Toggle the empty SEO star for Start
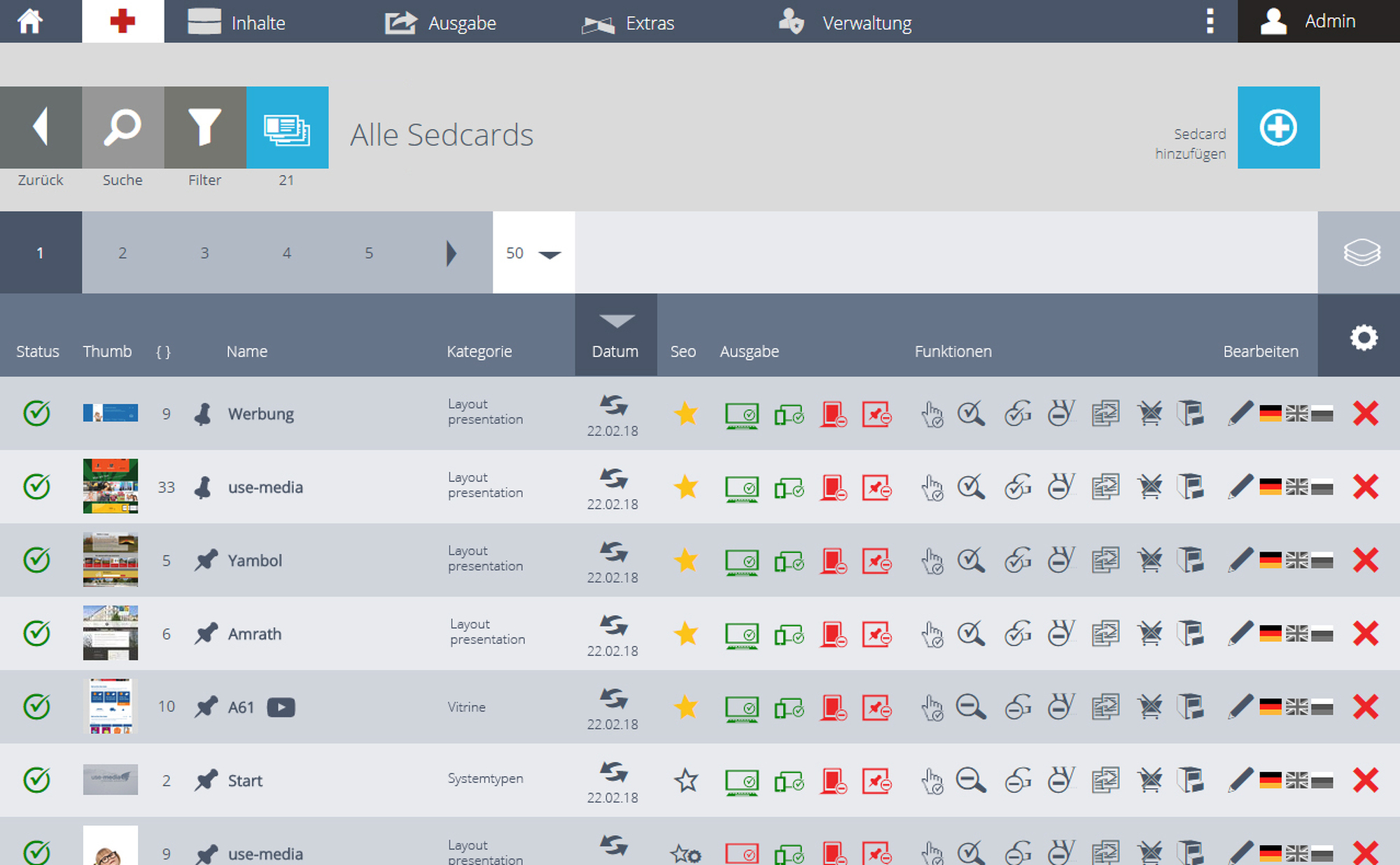The image size is (1400, 865). 686,780
